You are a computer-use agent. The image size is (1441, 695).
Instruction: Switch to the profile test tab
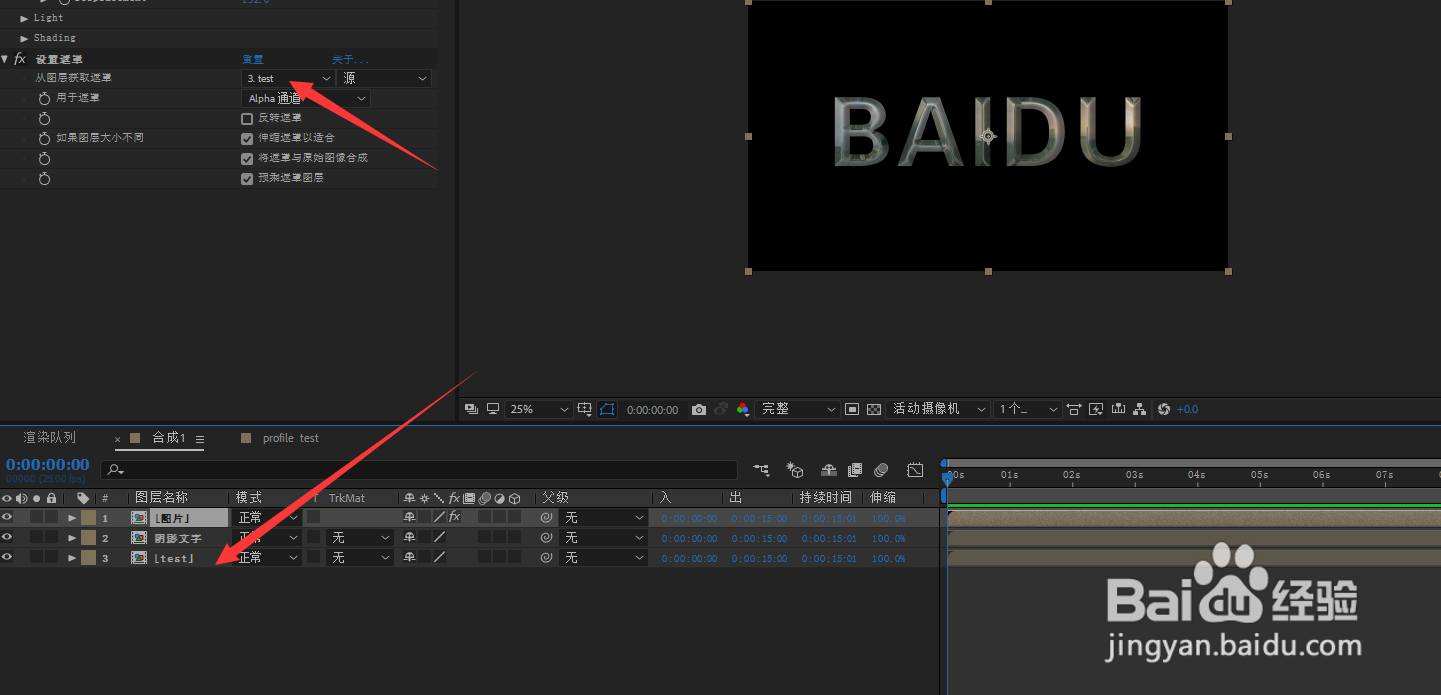coord(290,438)
